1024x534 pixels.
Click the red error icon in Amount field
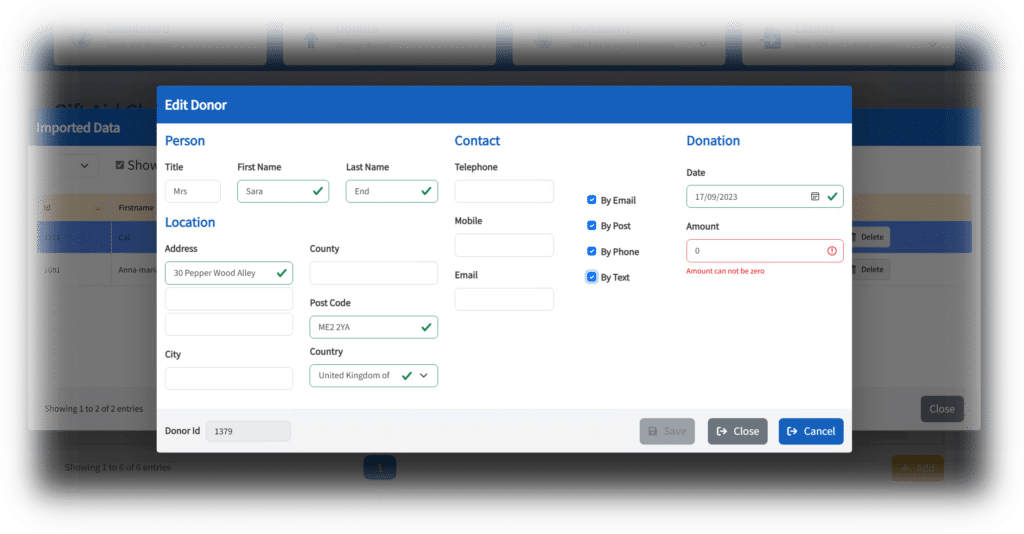[x=832, y=251]
